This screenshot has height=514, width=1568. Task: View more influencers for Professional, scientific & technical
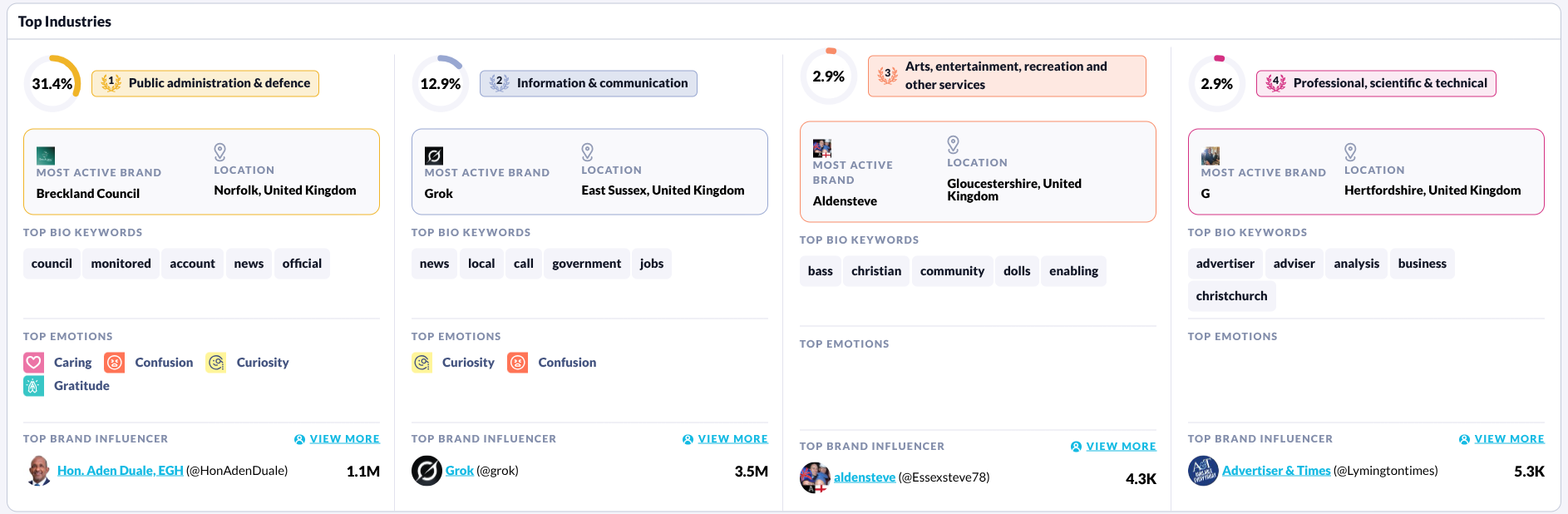pos(1508,439)
